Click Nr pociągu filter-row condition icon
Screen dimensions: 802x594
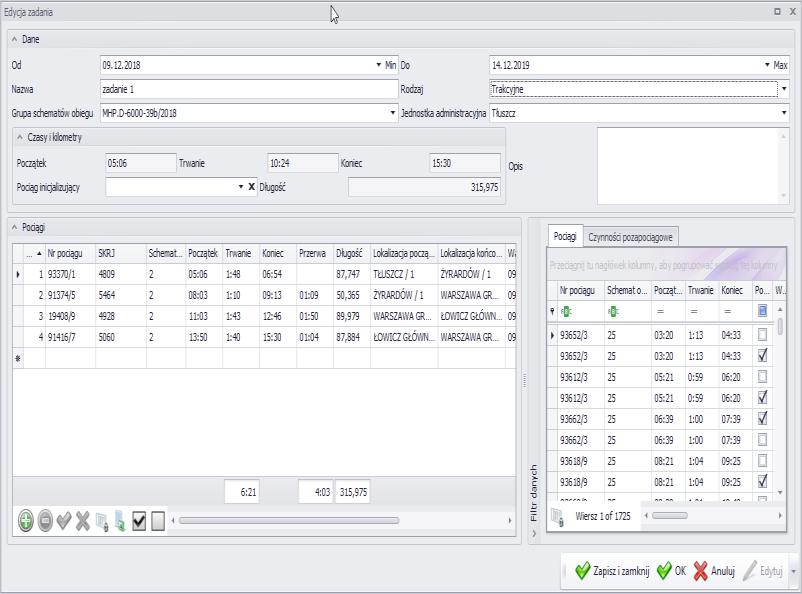pos(566,311)
